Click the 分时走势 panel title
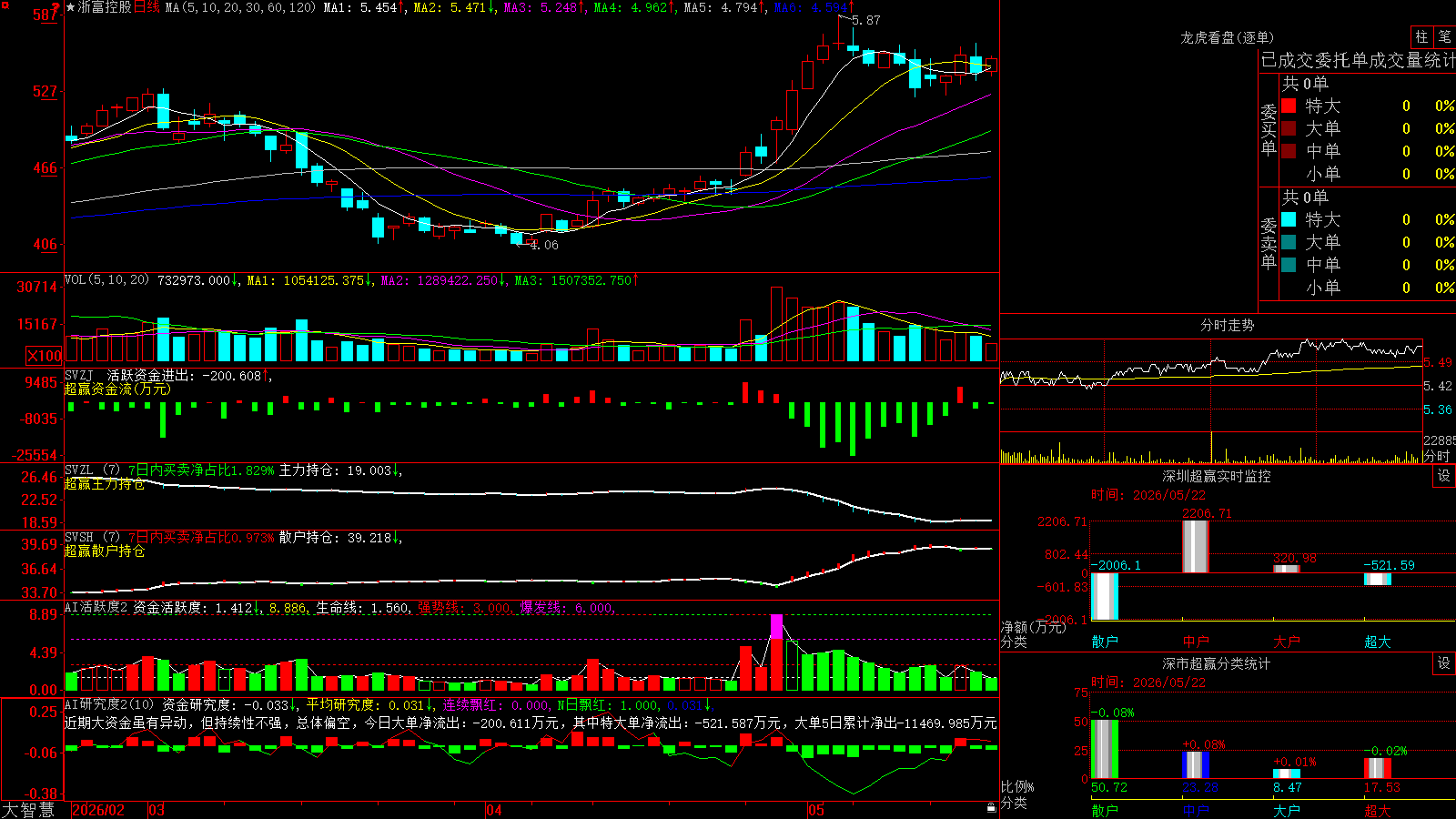Screen dimensions: 1456x819 tap(1227, 325)
